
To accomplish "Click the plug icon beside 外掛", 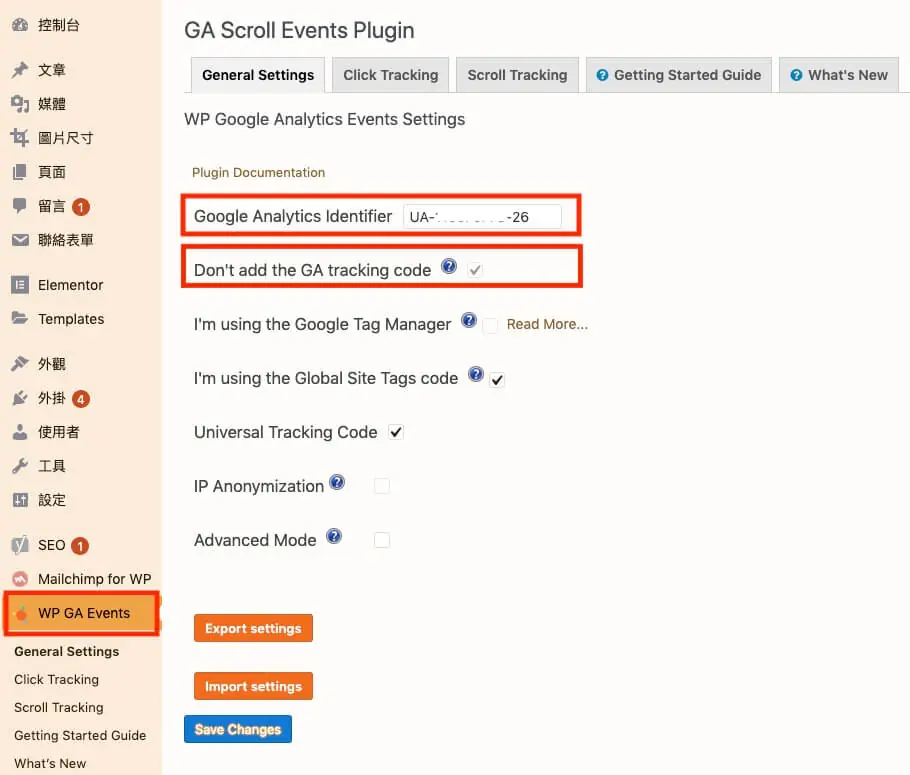I will (x=20, y=398).
